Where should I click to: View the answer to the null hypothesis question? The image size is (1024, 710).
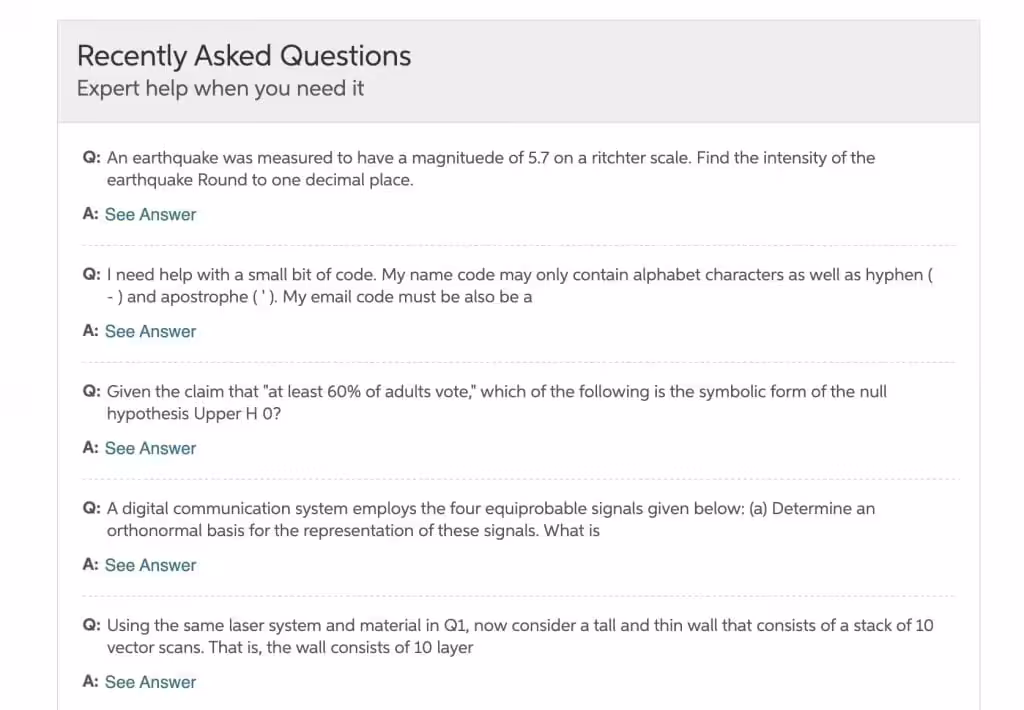click(150, 448)
